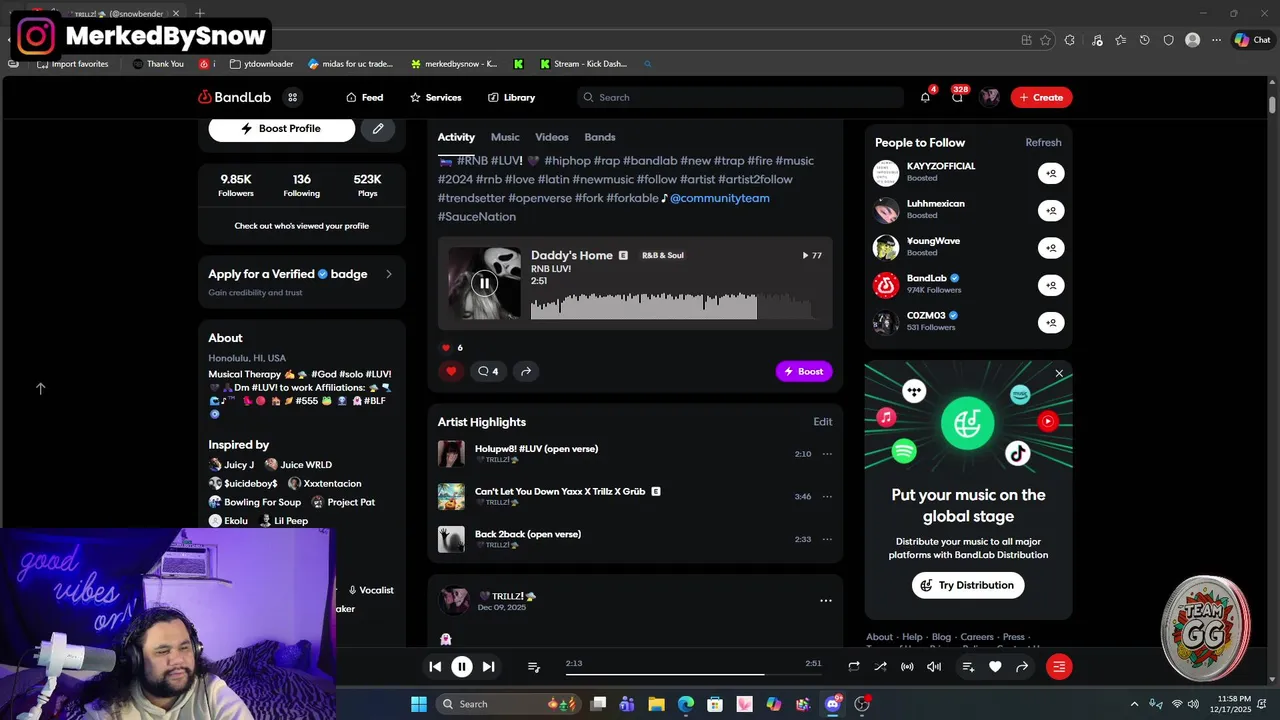
Task: Open the Juice WRLD inspired-by artist
Action: coord(298,465)
